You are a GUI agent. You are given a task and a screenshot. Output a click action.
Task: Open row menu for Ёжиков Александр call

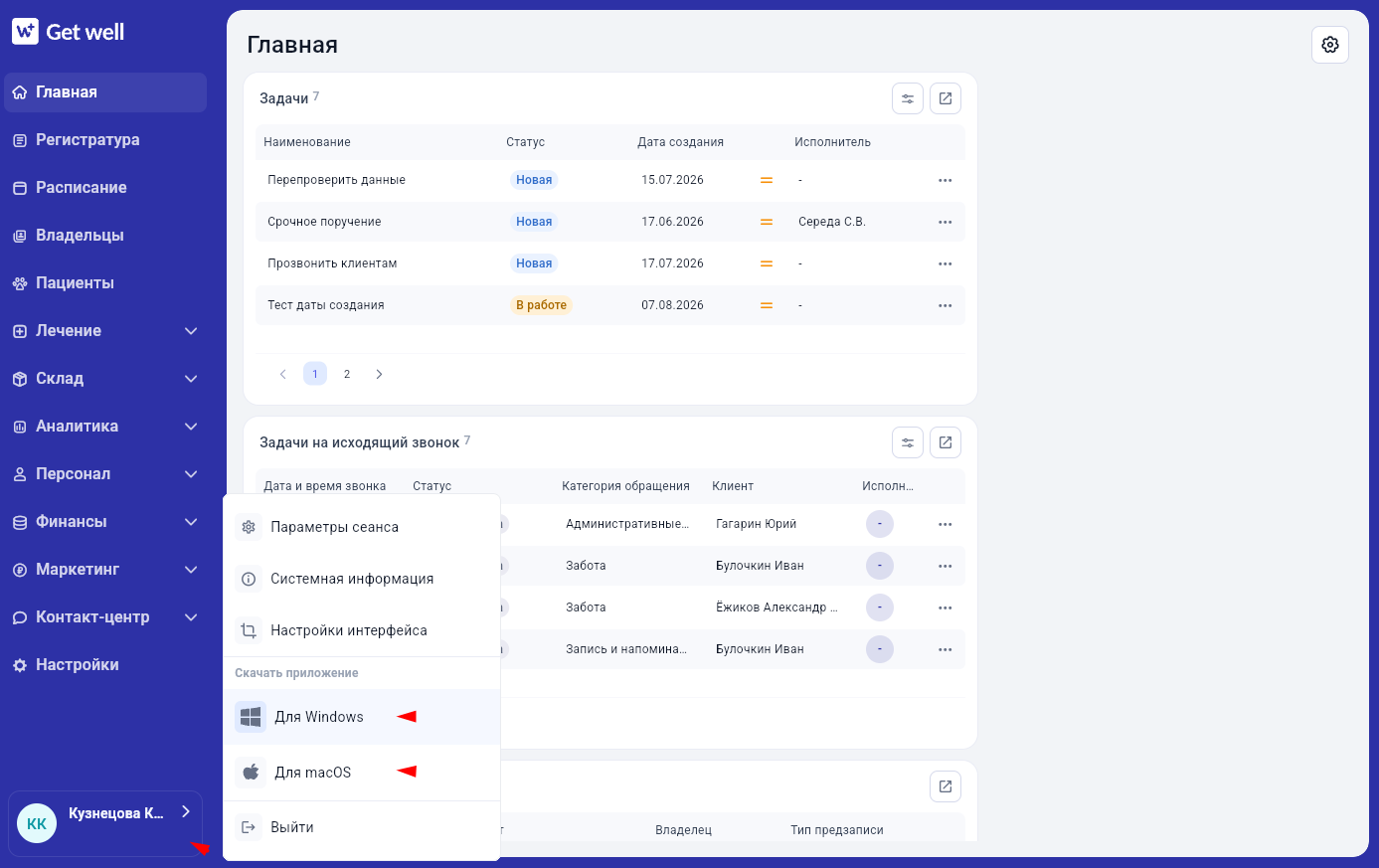pyautogui.click(x=945, y=608)
